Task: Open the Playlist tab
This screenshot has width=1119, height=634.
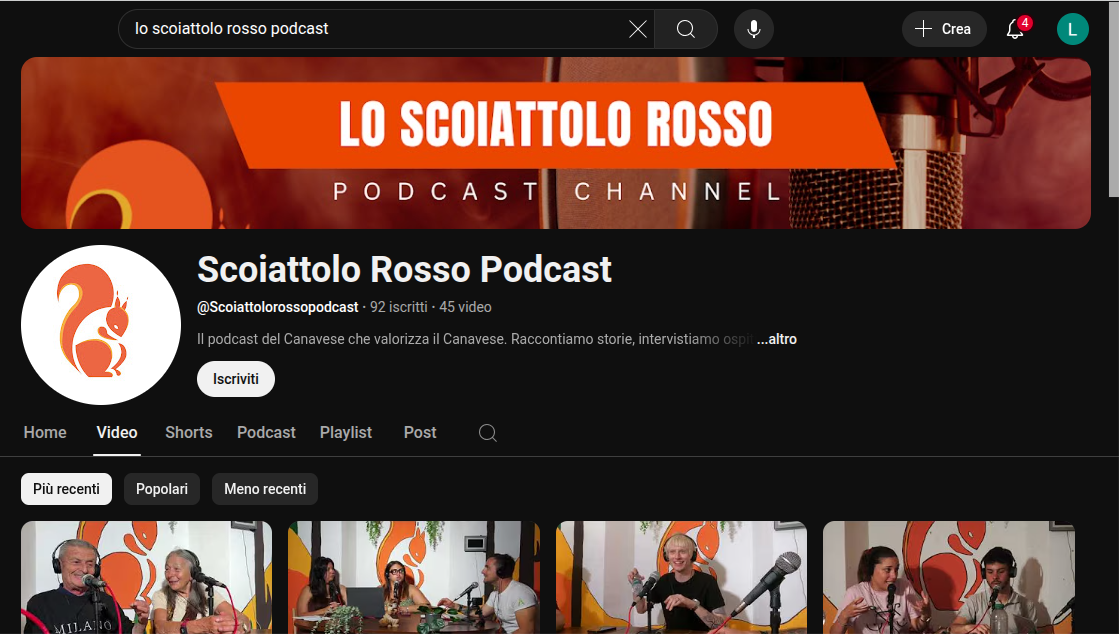Action: coord(346,433)
